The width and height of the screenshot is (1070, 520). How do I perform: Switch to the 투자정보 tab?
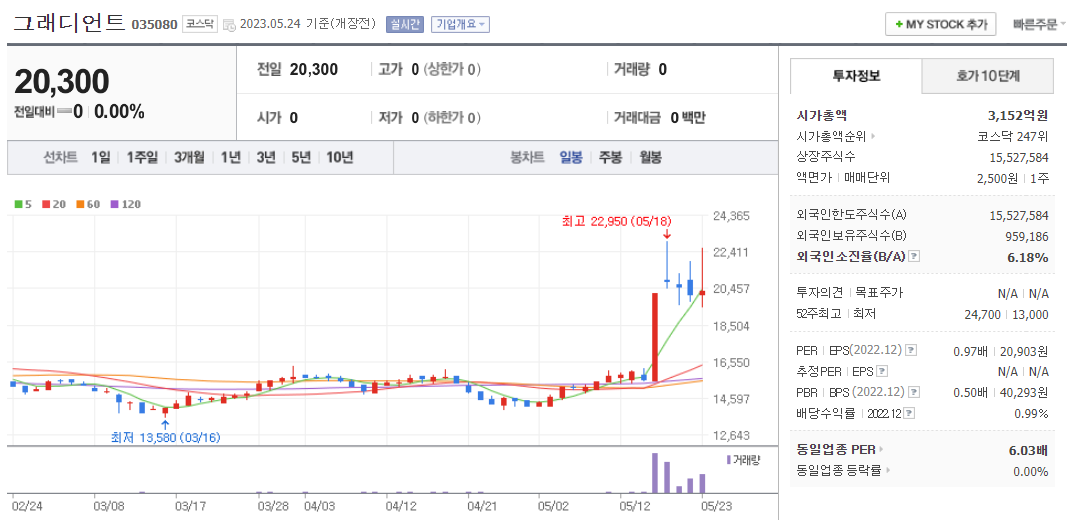tap(856, 76)
